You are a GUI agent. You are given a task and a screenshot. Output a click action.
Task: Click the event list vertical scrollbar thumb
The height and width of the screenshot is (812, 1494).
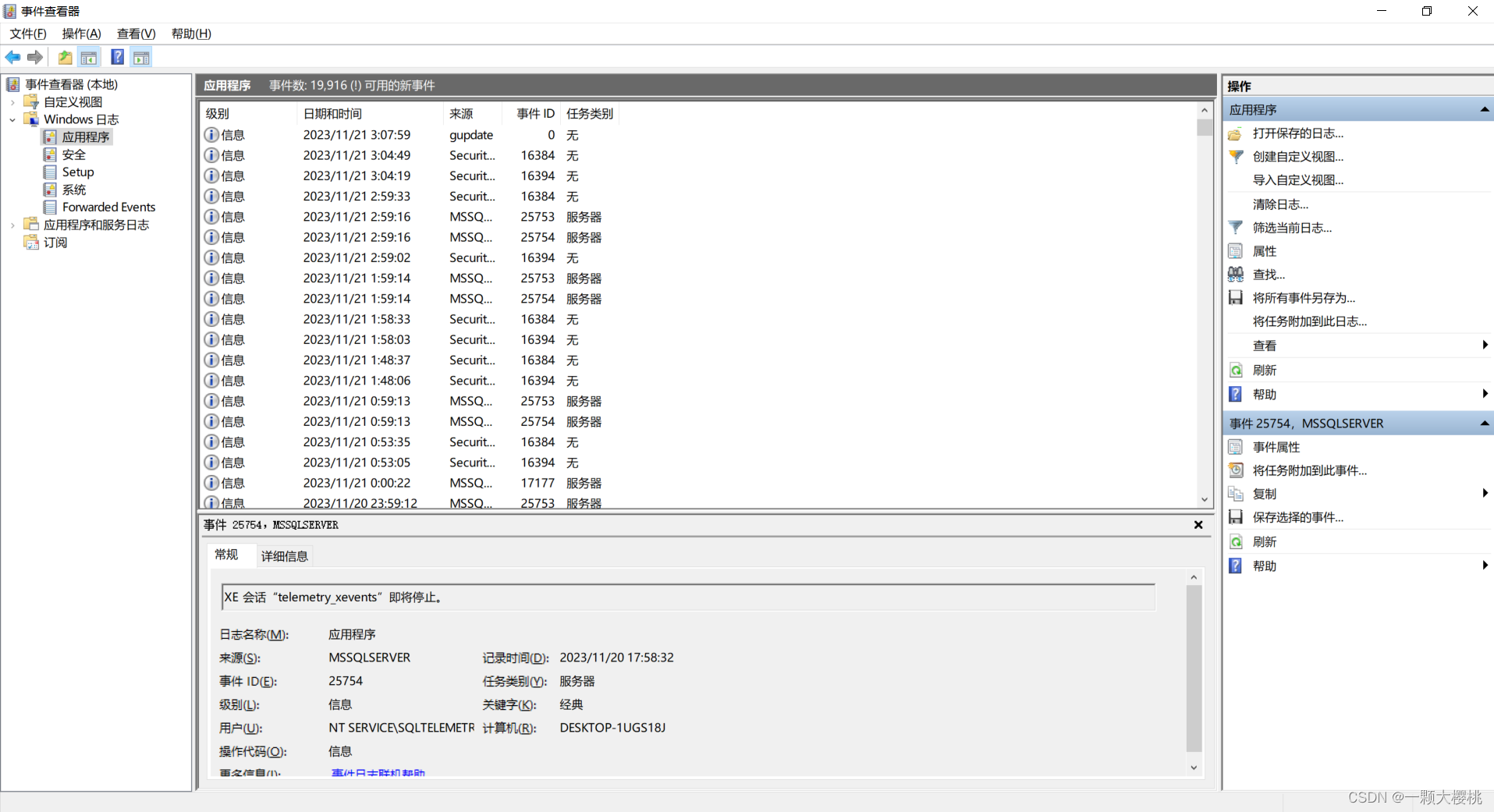click(x=1205, y=128)
